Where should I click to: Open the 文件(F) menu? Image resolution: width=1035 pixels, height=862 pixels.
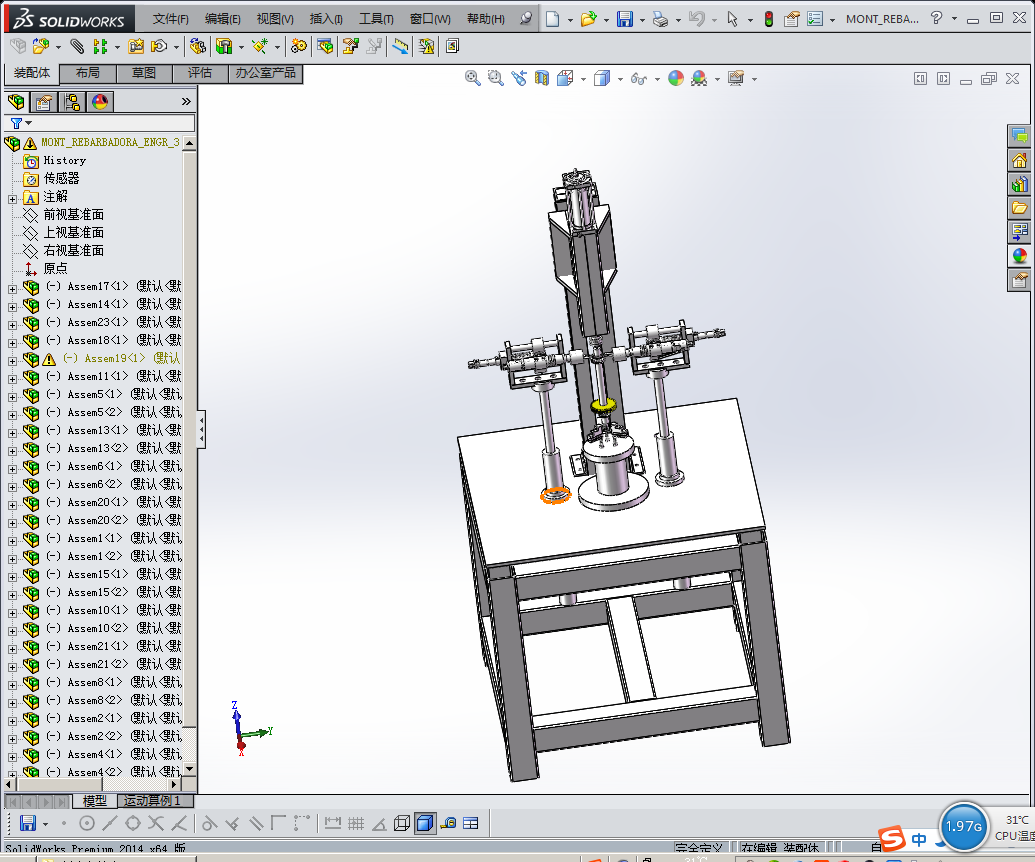[x=171, y=19]
